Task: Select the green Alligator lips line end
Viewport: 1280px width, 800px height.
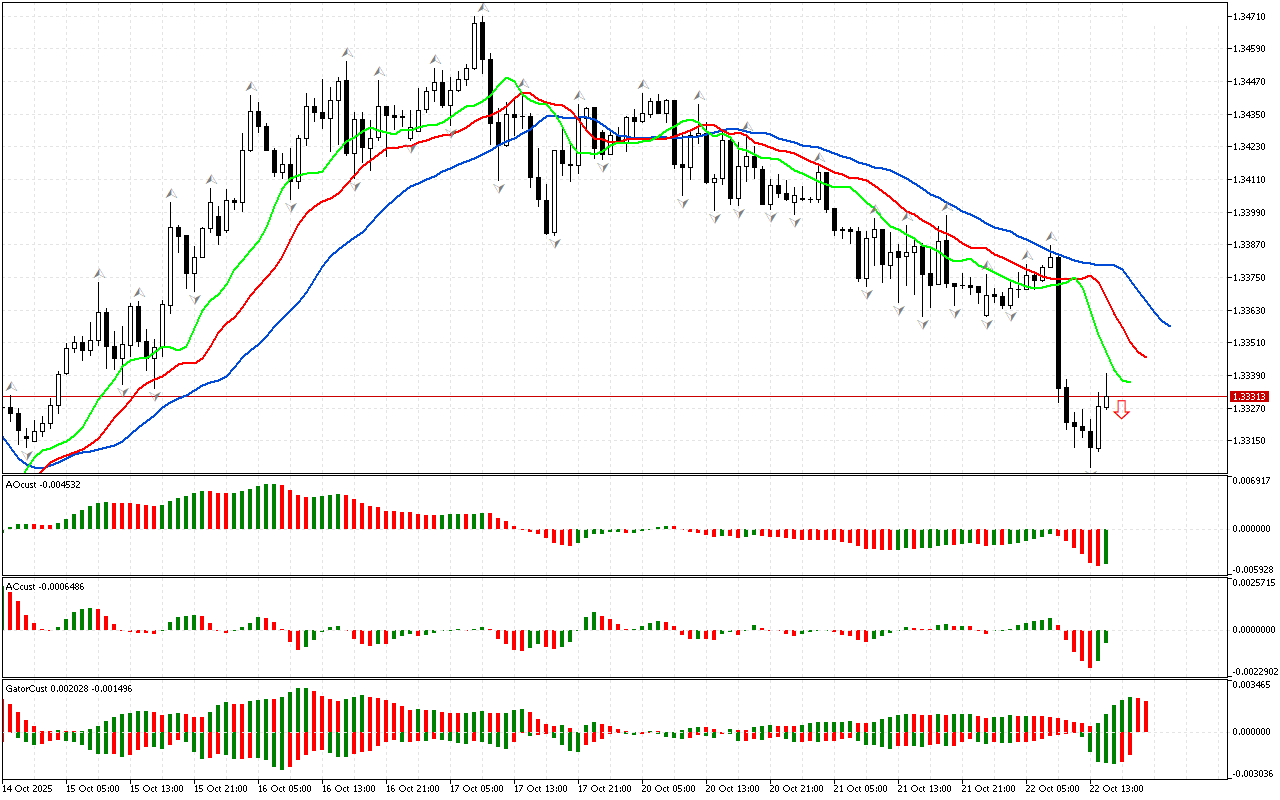Action: coord(1126,382)
